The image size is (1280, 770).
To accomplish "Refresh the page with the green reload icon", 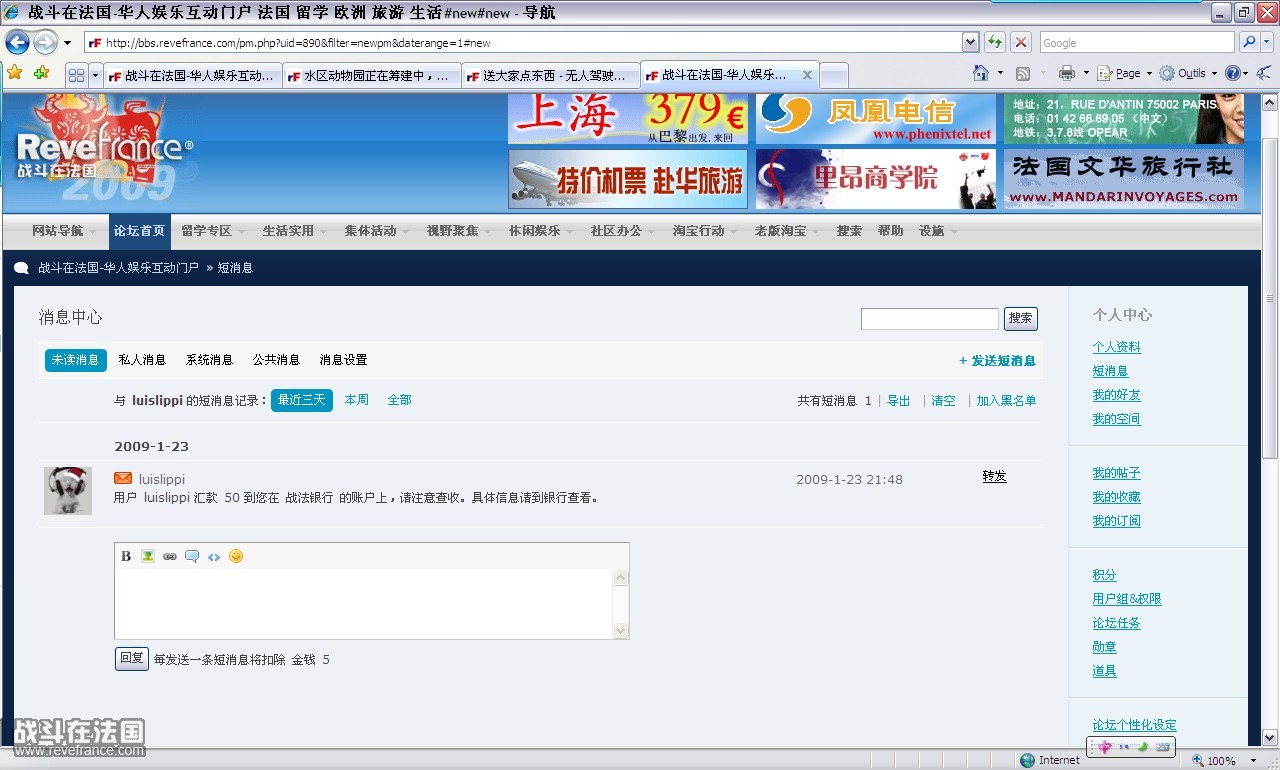I will click(995, 43).
